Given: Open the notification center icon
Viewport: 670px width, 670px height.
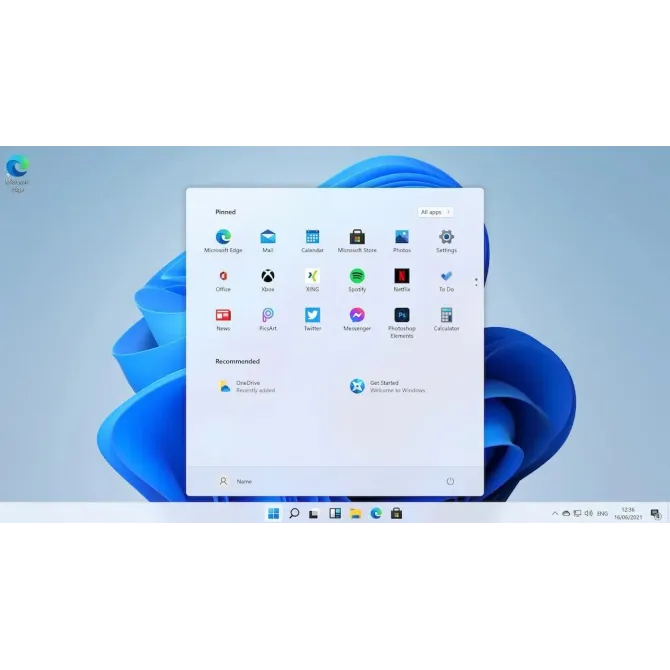Looking at the screenshot, I should 656,514.
